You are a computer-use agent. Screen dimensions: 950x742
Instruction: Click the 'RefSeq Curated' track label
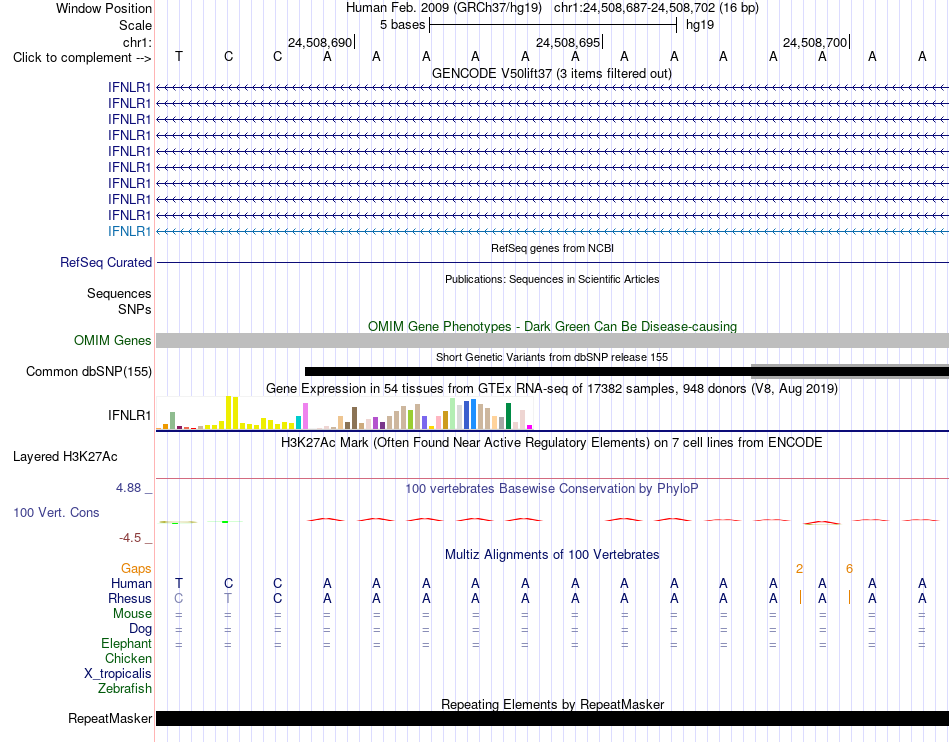click(x=106, y=262)
